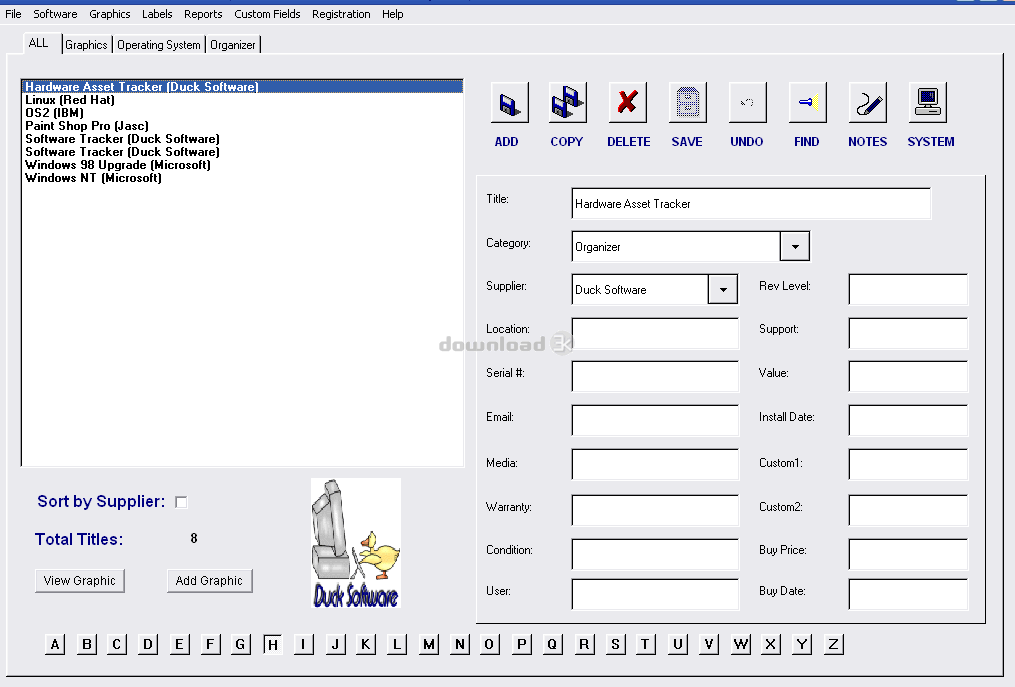Click into the Serial # input field

click(655, 376)
